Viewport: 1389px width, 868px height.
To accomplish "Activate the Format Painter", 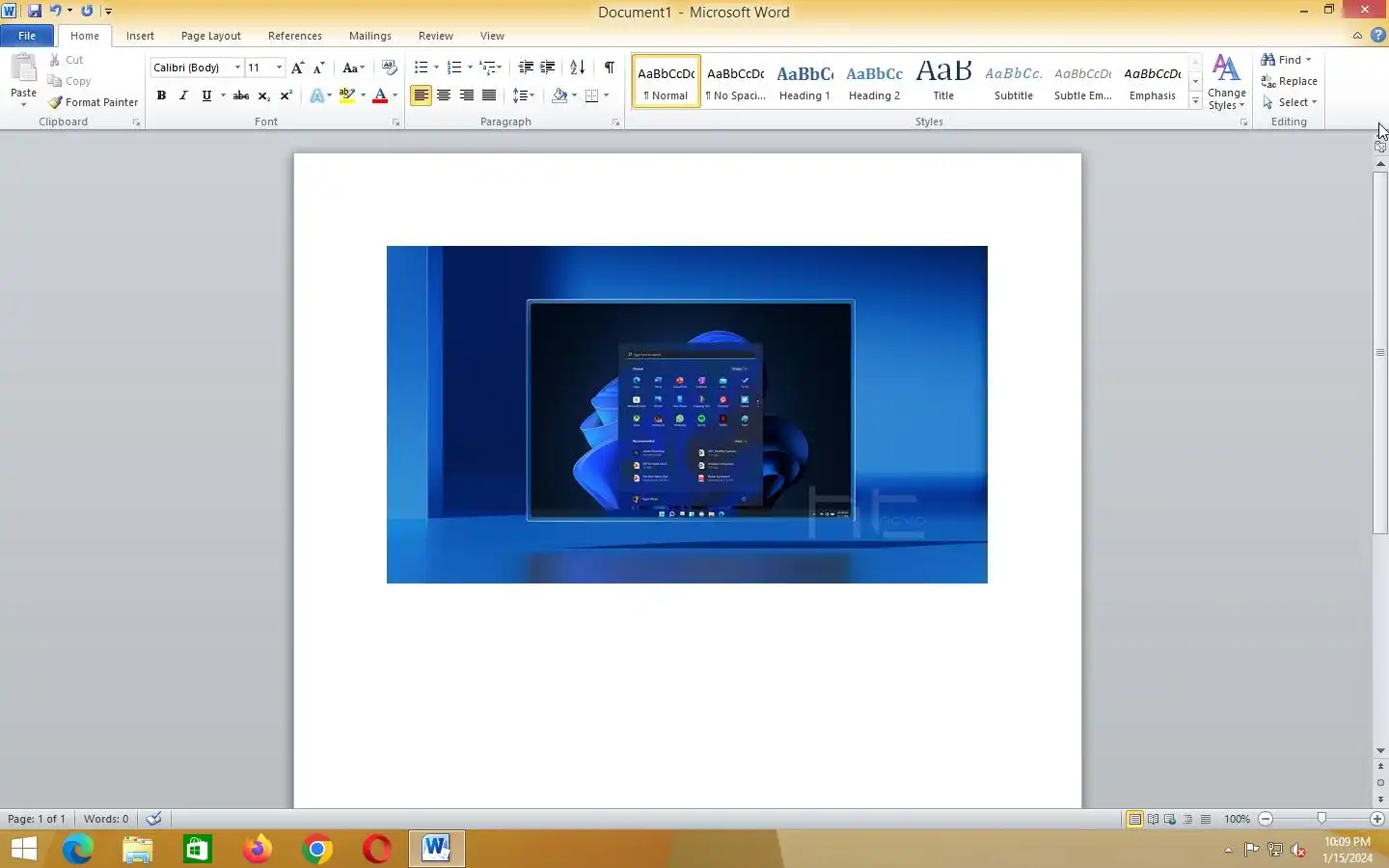I will (x=94, y=102).
